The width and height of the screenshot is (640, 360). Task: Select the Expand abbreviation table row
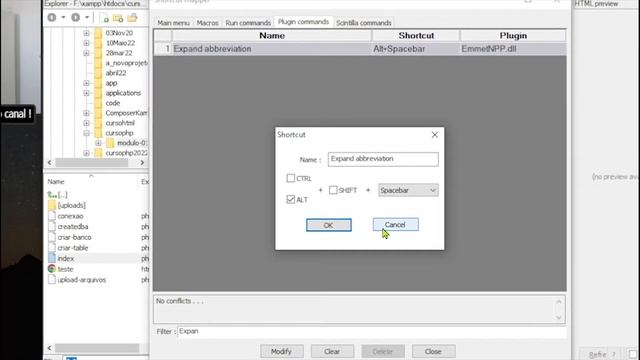tap(360, 49)
